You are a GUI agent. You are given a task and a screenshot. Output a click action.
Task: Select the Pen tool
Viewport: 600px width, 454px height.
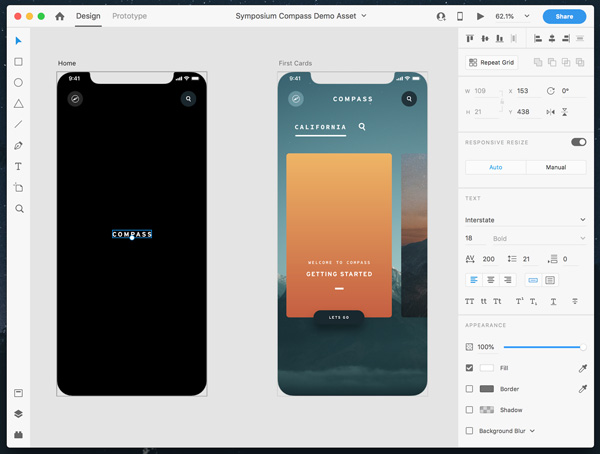18,146
